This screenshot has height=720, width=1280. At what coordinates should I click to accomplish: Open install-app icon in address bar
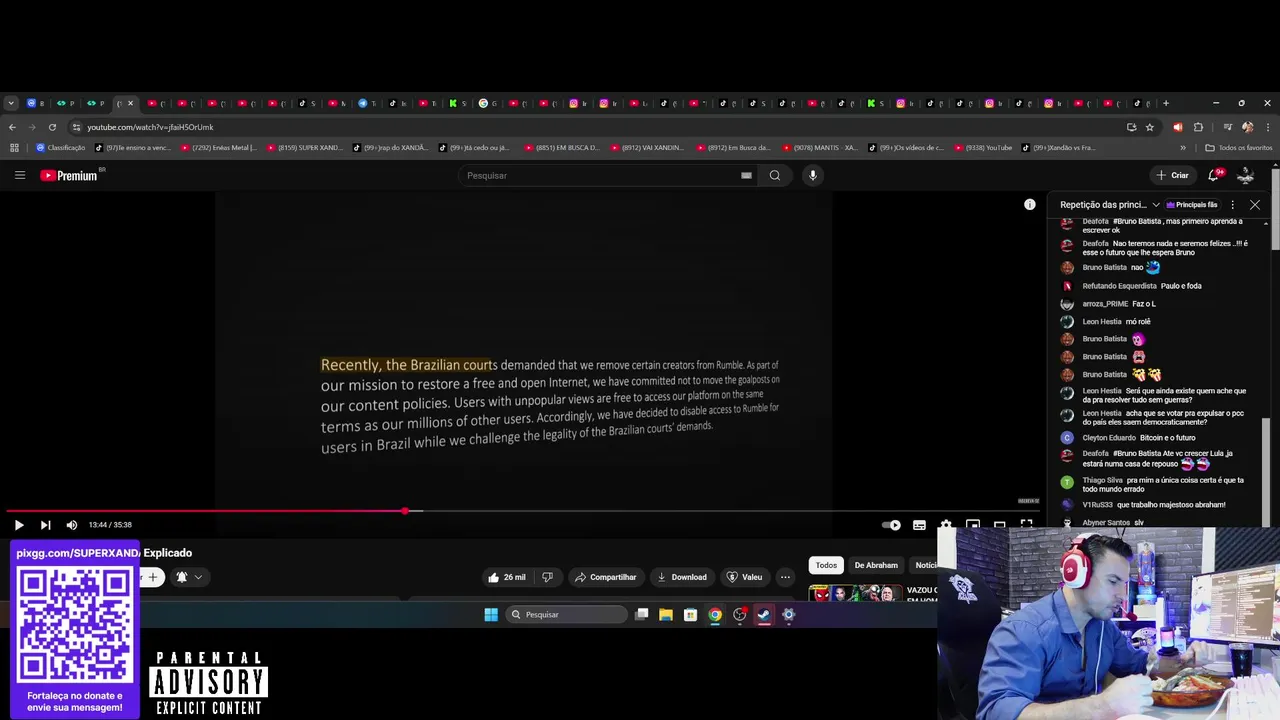(1131, 127)
